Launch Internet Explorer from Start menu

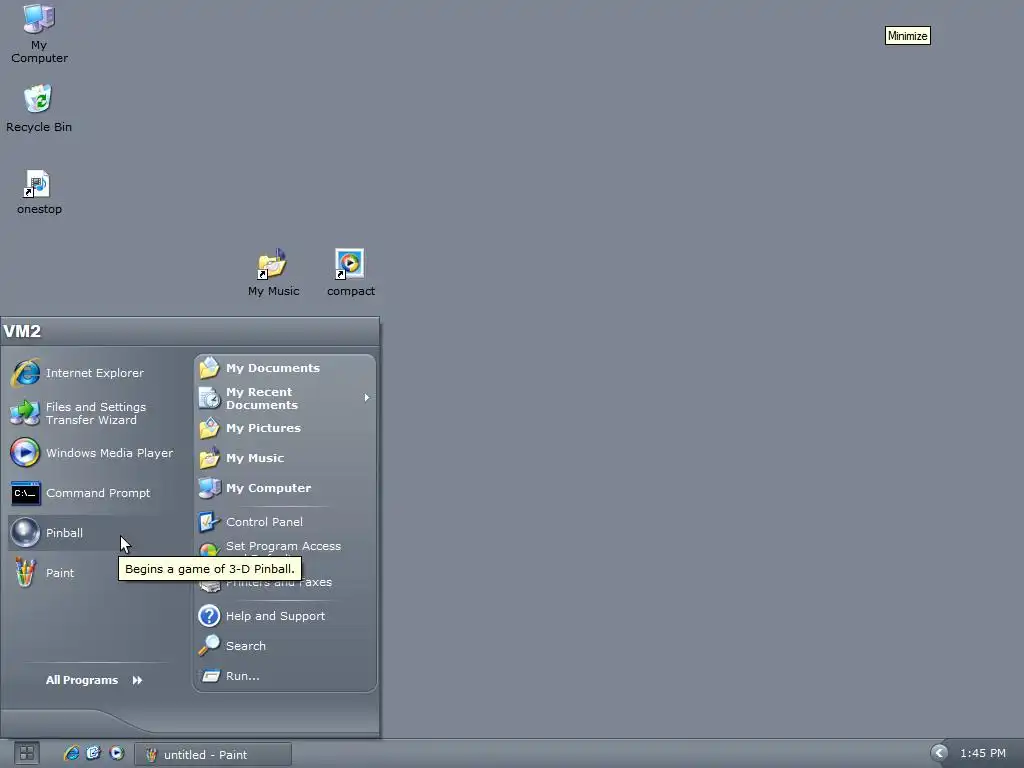coord(94,373)
